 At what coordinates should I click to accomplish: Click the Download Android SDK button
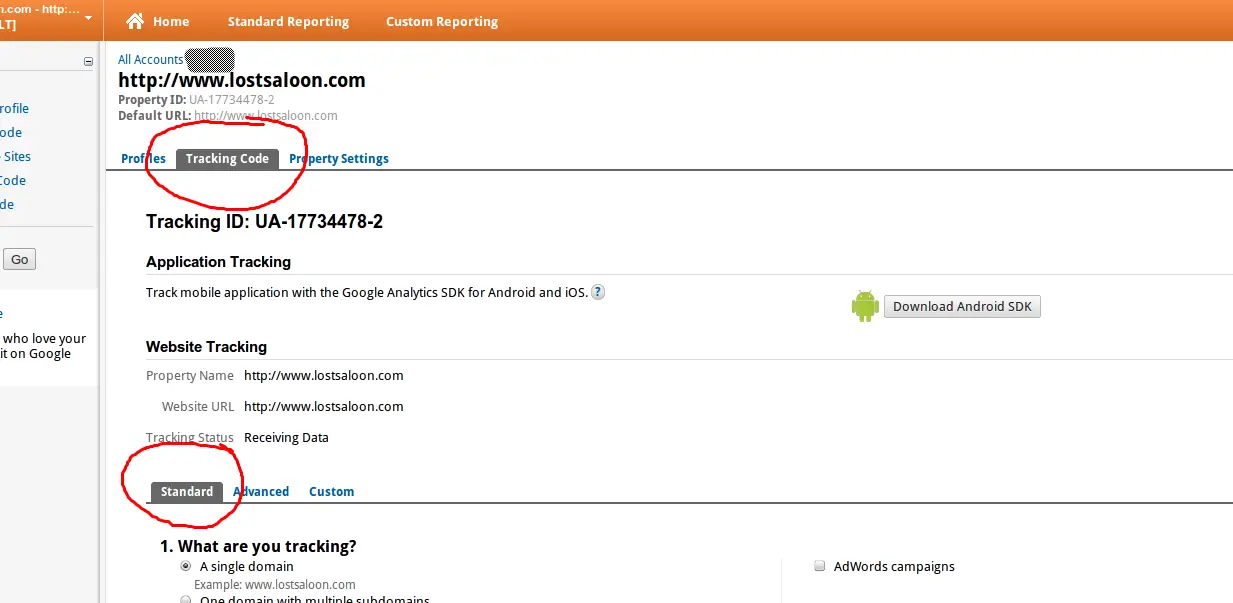pos(962,306)
